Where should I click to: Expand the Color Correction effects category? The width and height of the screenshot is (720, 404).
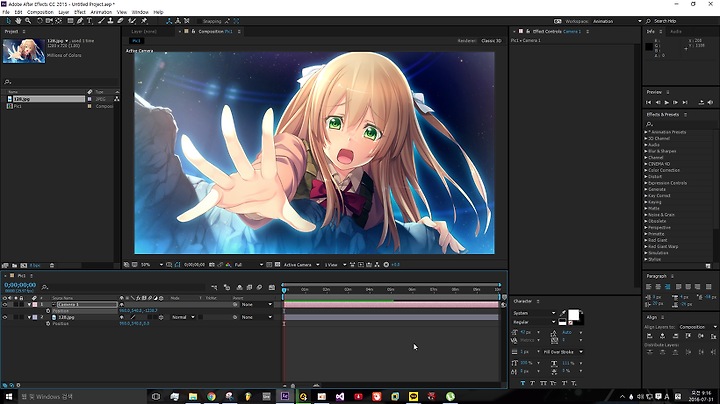(646, 170)
